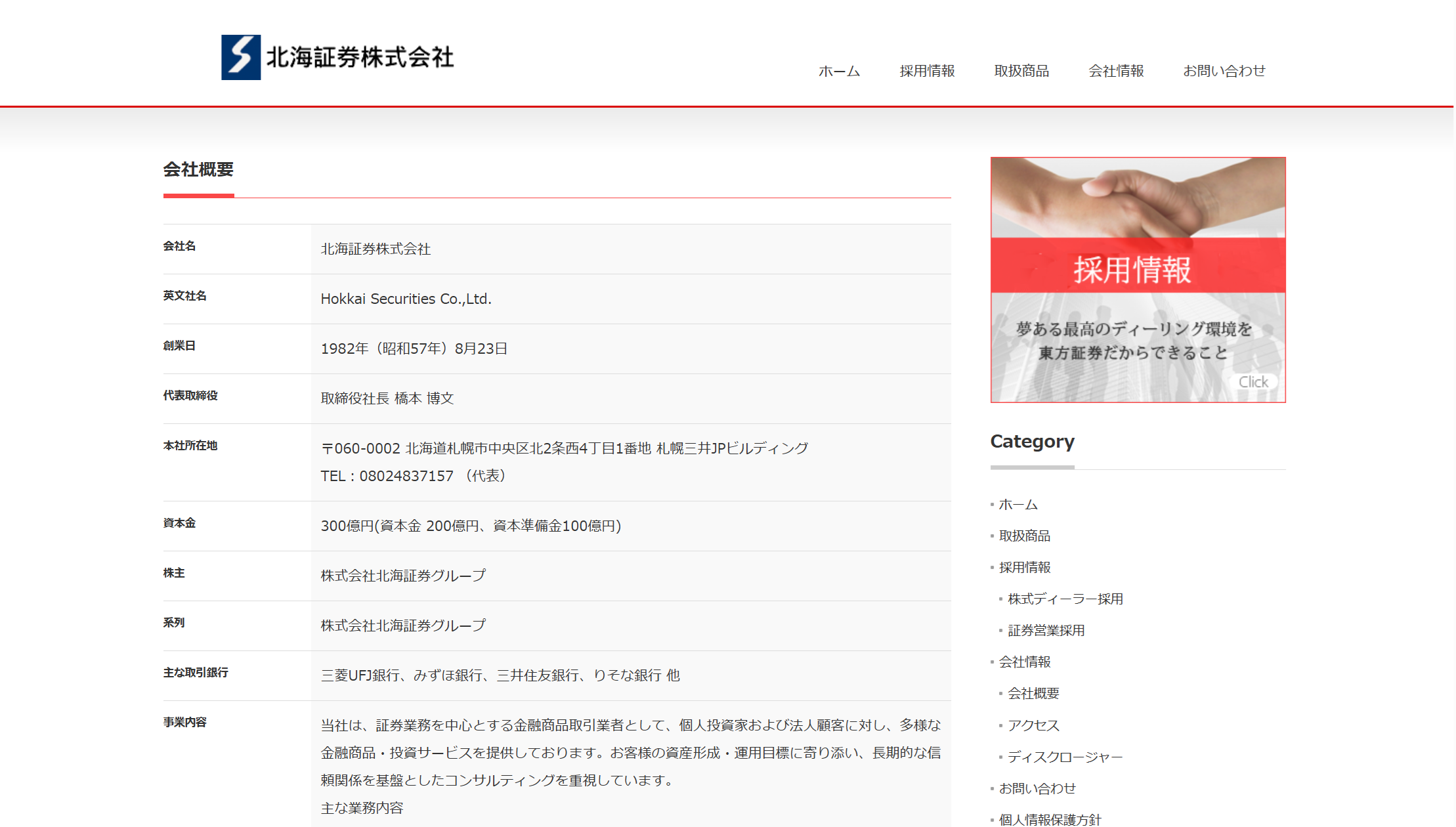Click the 創業日 row label
1456x827 pixels.
tap(179, 346)
